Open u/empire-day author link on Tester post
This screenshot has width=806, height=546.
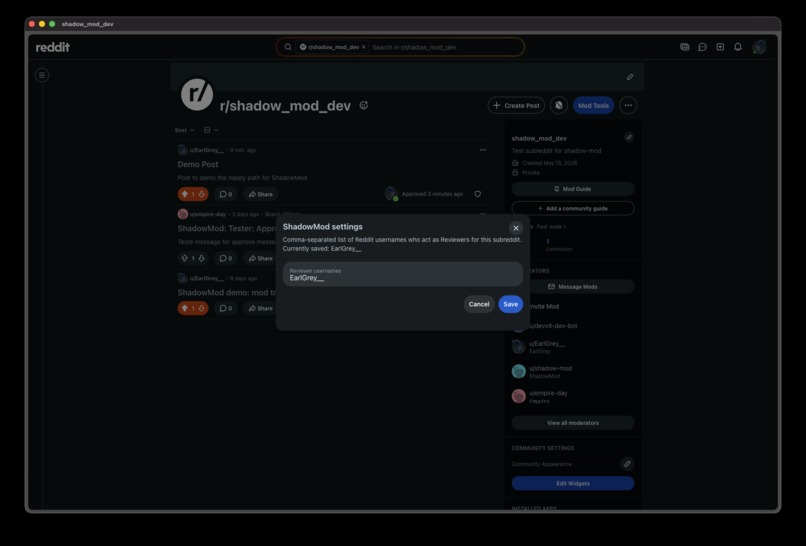[x=208, y=214]
